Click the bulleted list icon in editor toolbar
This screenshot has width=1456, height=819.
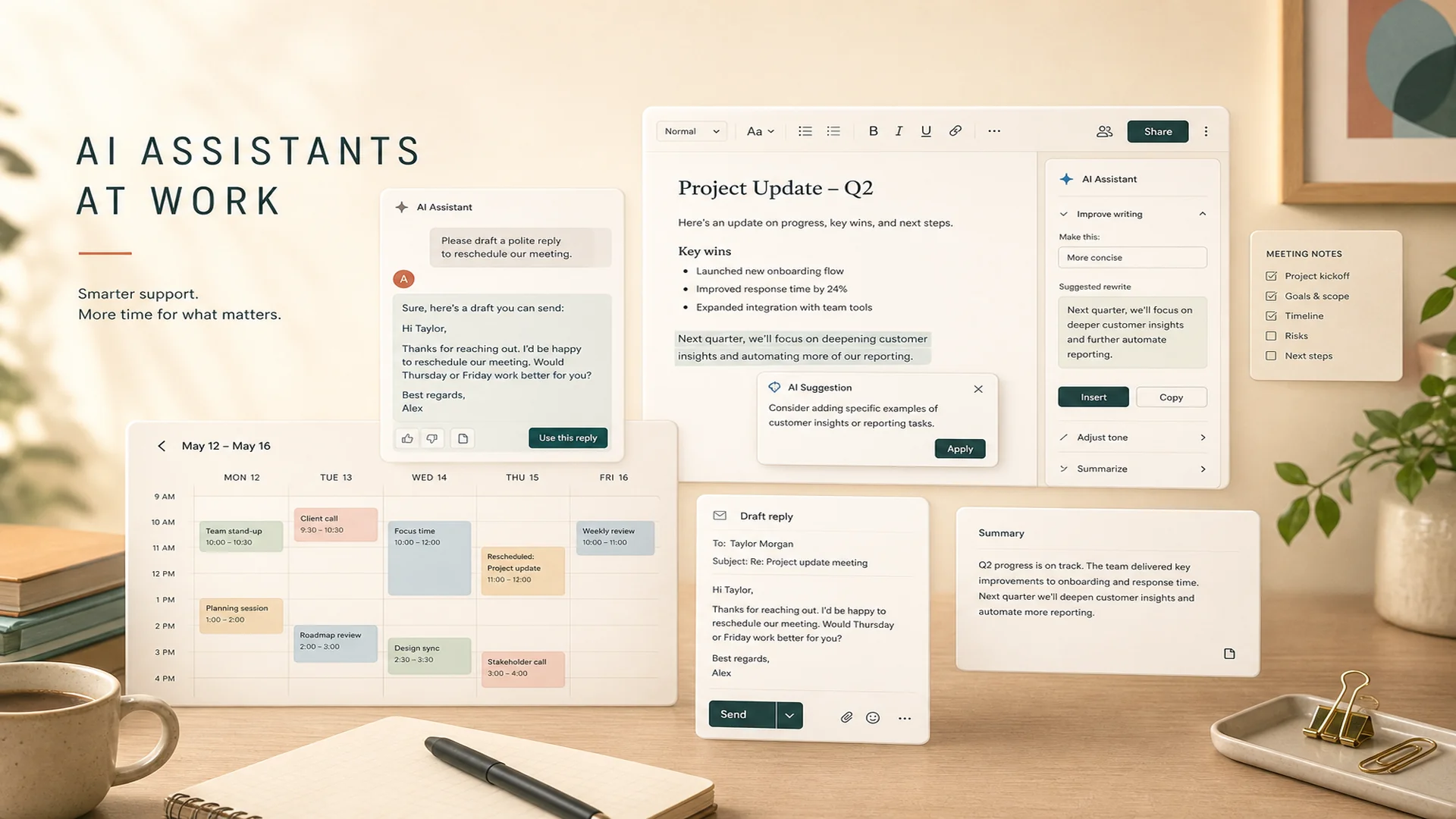click(805, 131)
